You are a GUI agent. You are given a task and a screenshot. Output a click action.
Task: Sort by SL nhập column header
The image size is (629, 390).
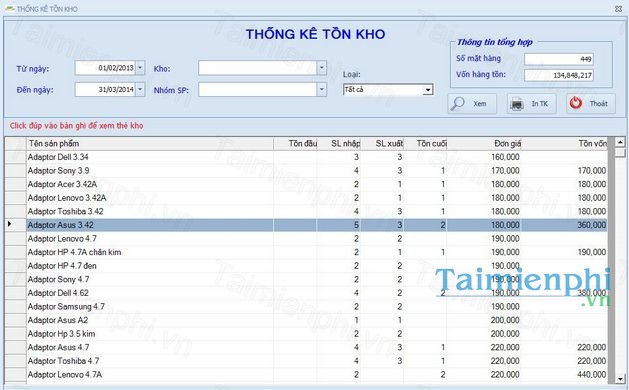click(339, 143)
